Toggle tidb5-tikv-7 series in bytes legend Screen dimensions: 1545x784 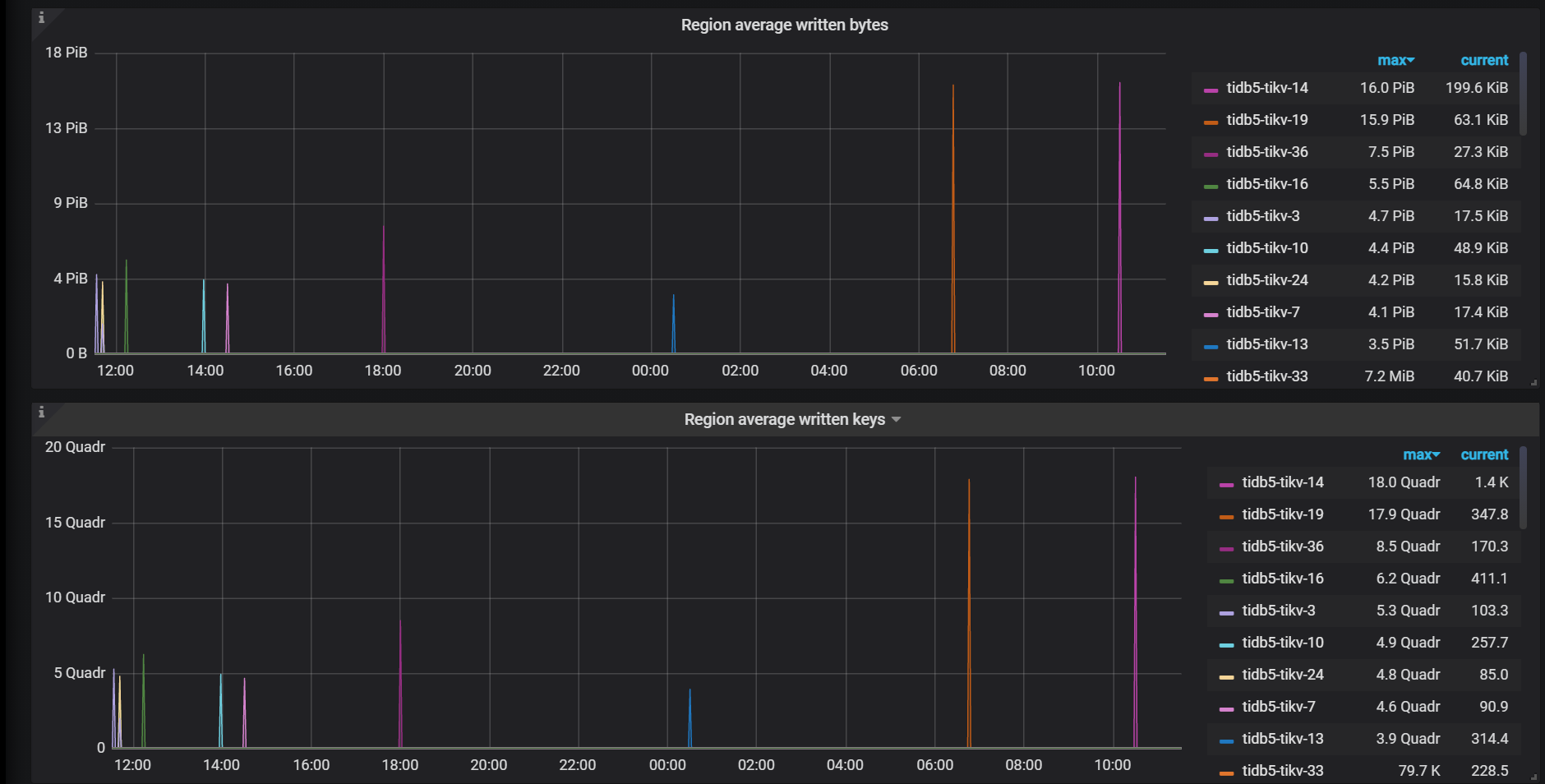click(x=1263, y=312)
